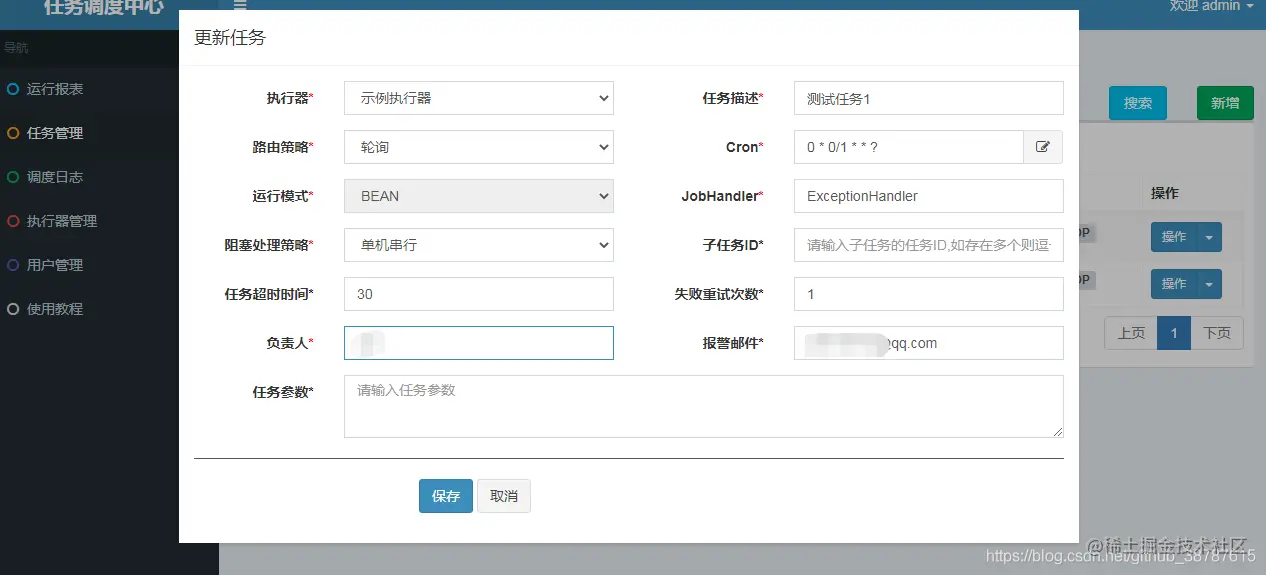Open the Cron expression editor icon
Viewport: 1266px width, 575px height.
click(1043, 147)
